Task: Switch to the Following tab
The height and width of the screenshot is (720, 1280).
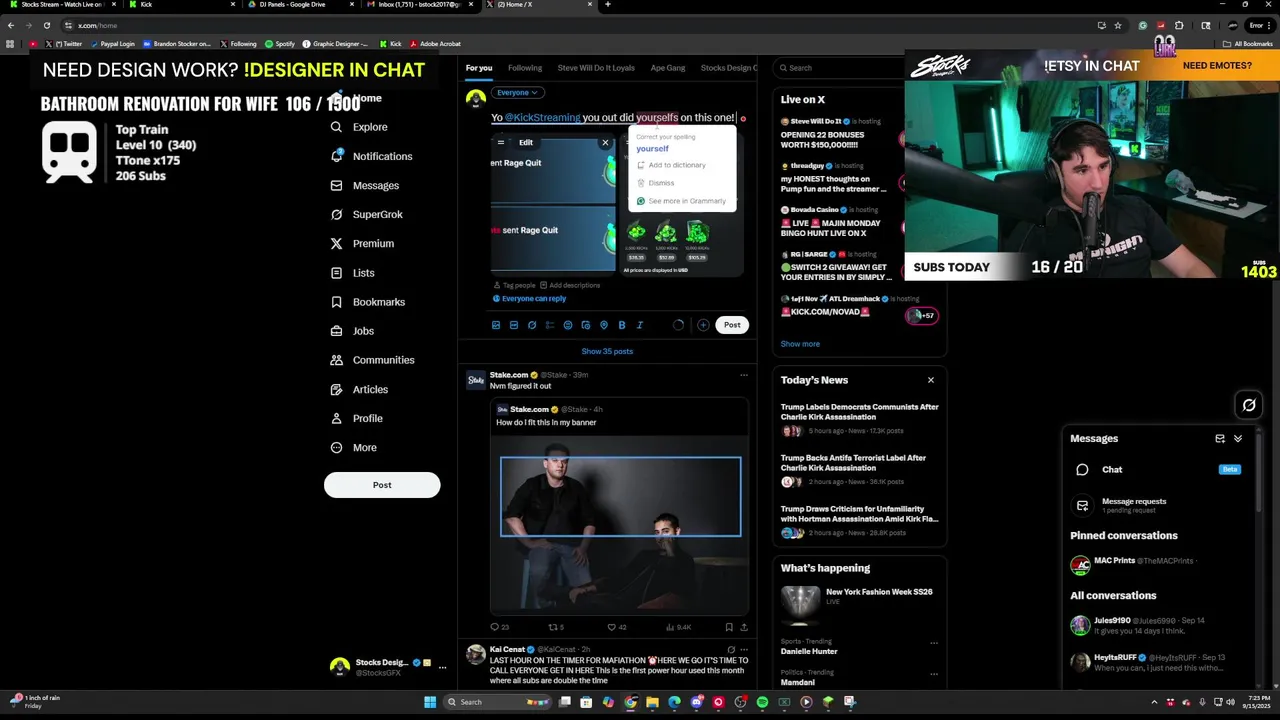Action: coord(525,68)
